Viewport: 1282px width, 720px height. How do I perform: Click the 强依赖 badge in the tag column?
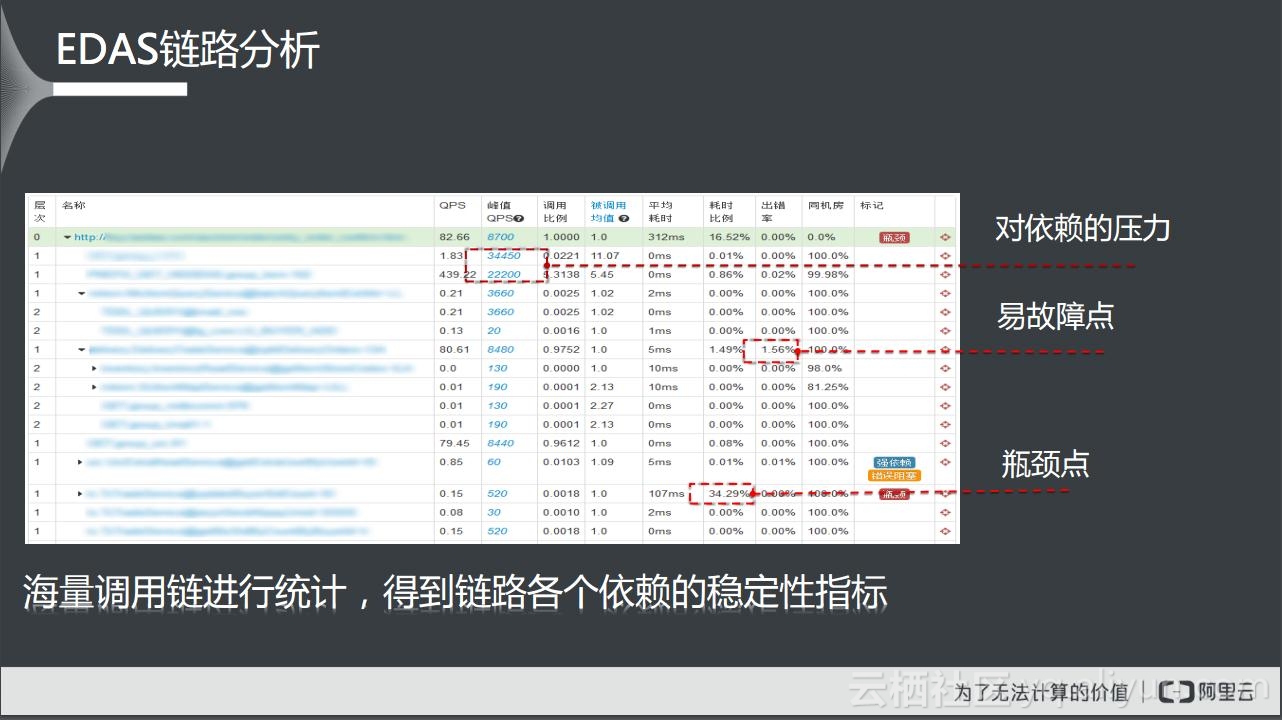tap(893, 461)
